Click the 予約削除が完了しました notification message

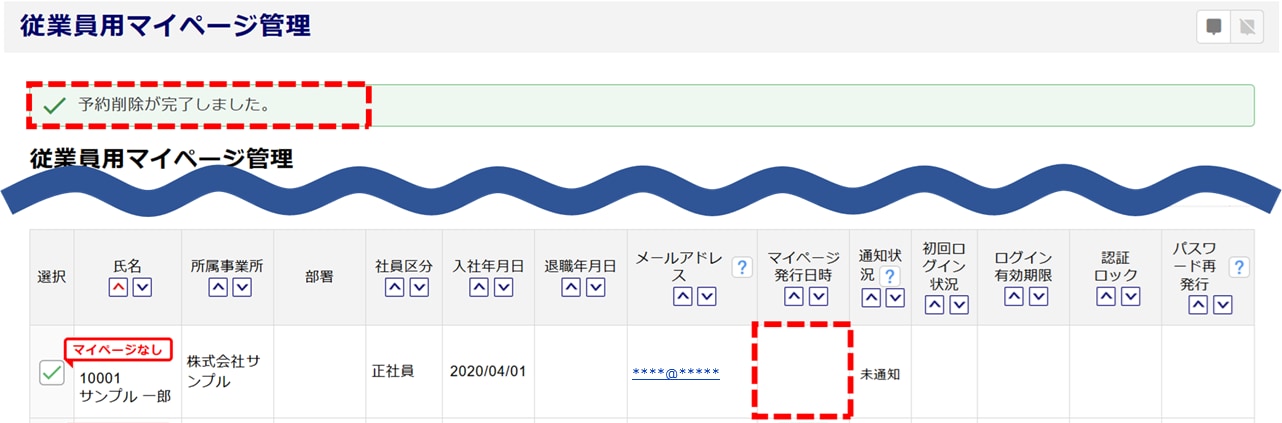coord(175,105)
